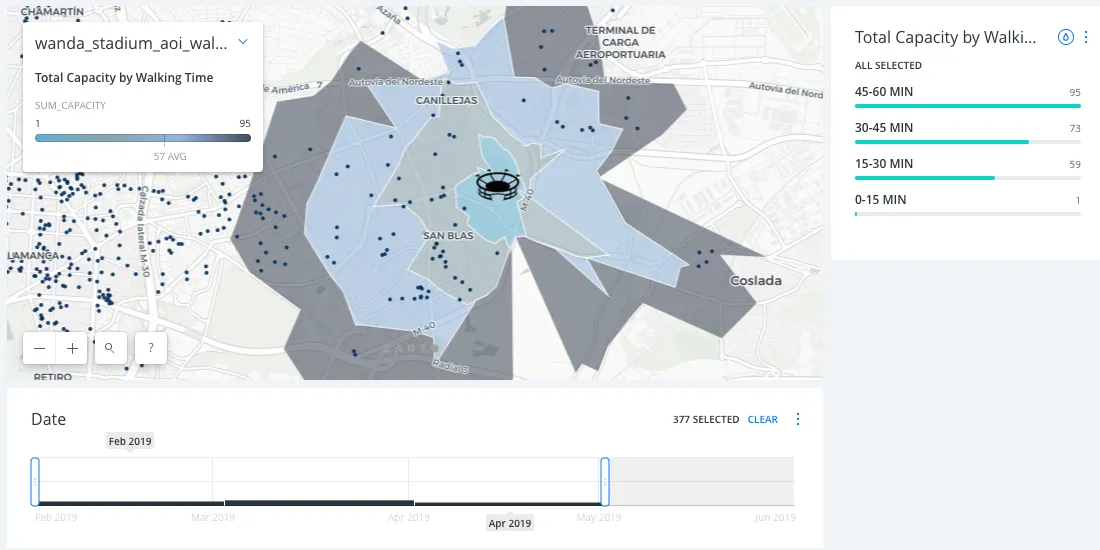Click the SUM_CAPACITY legend gradient bar
This screenshot has width=1100, height=550.
click(x=142, y=138)
